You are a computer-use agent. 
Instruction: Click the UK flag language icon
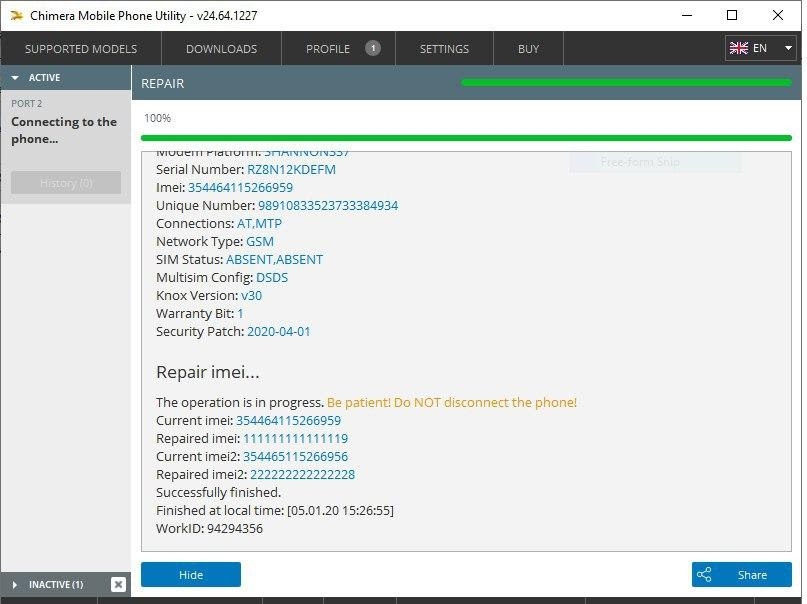click(x=739, y=48)
